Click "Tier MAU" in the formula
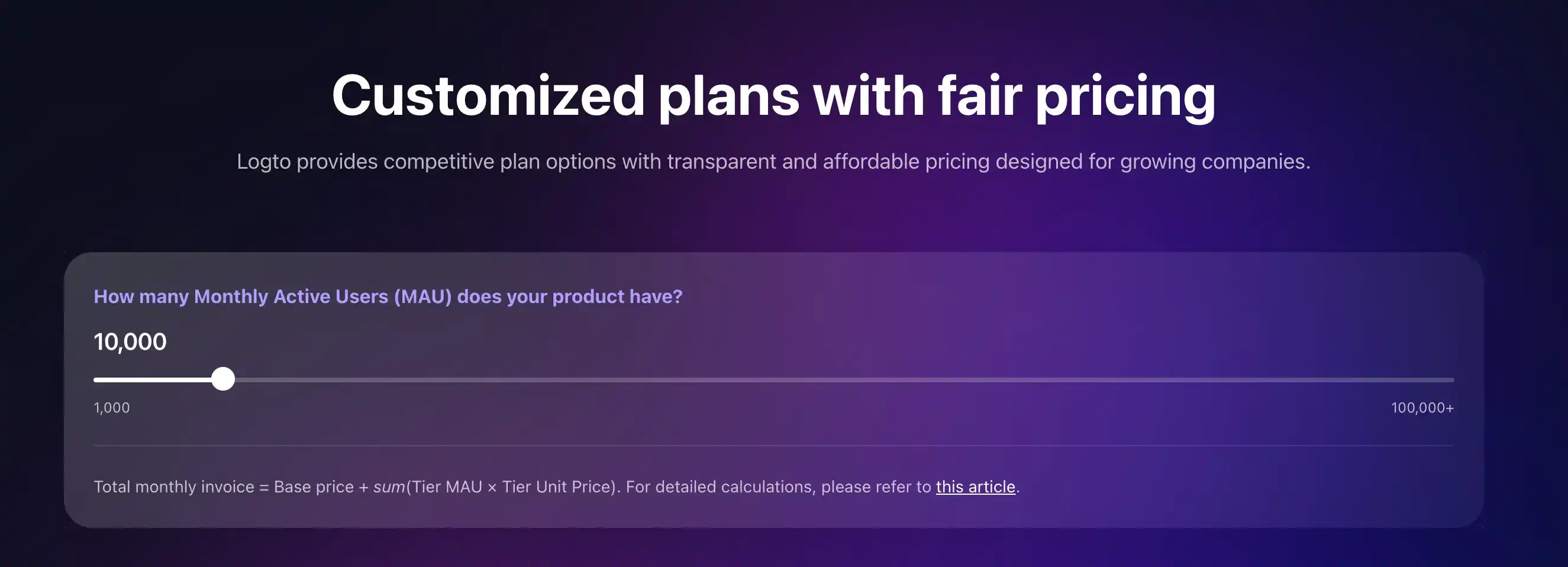1568x567 pixels. 447,487
